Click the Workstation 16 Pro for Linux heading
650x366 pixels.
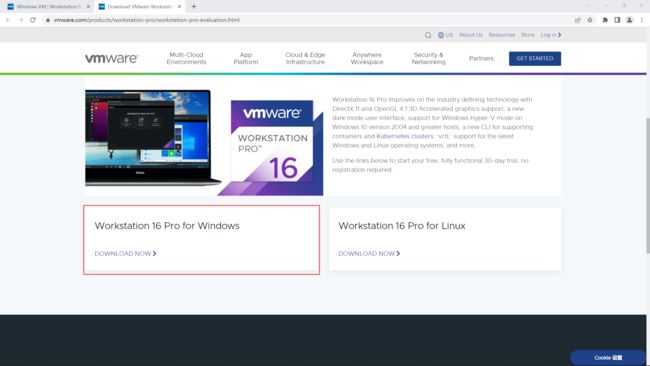tap(402, 226)
